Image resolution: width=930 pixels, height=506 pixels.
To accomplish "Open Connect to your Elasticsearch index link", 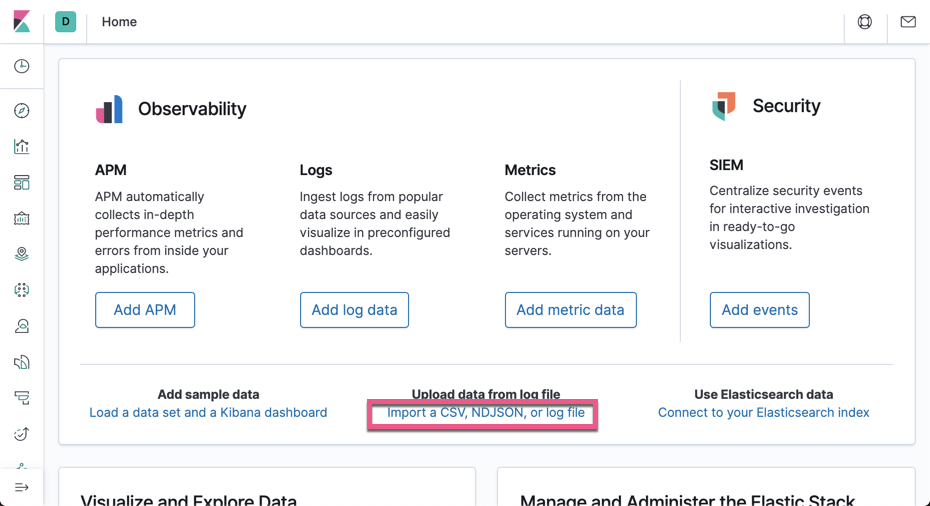I will click(763, 412).
